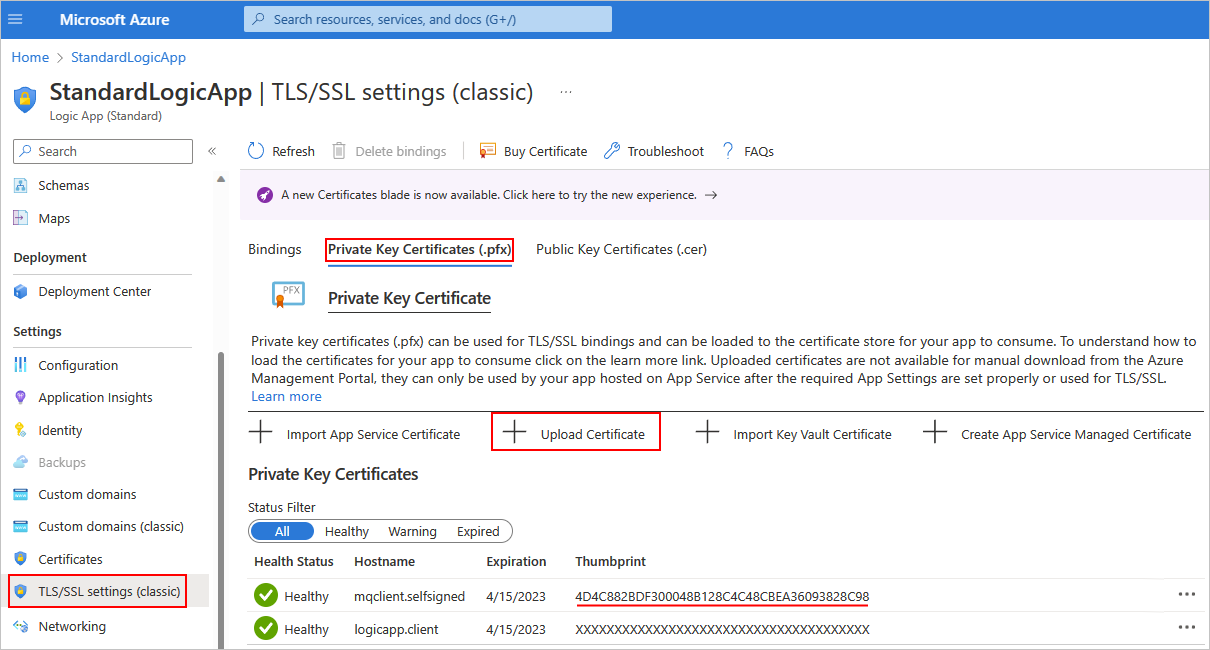Click the thumbprint 4D4C882BDF30... value

pos(722,596)
